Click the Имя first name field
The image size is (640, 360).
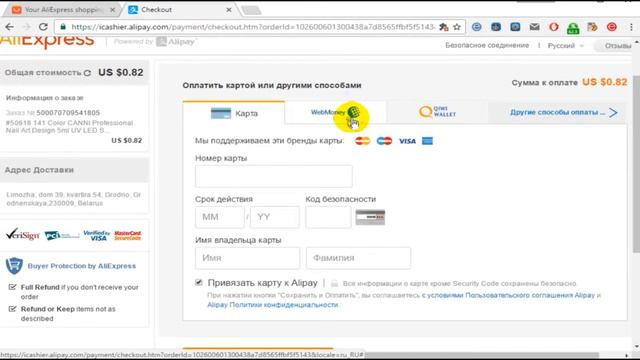tap(247, 258)
